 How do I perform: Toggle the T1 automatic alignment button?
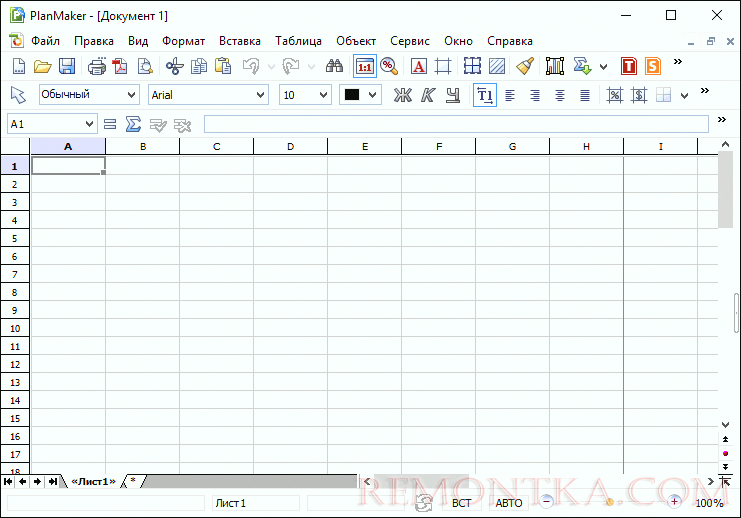(x=485, y=95)
